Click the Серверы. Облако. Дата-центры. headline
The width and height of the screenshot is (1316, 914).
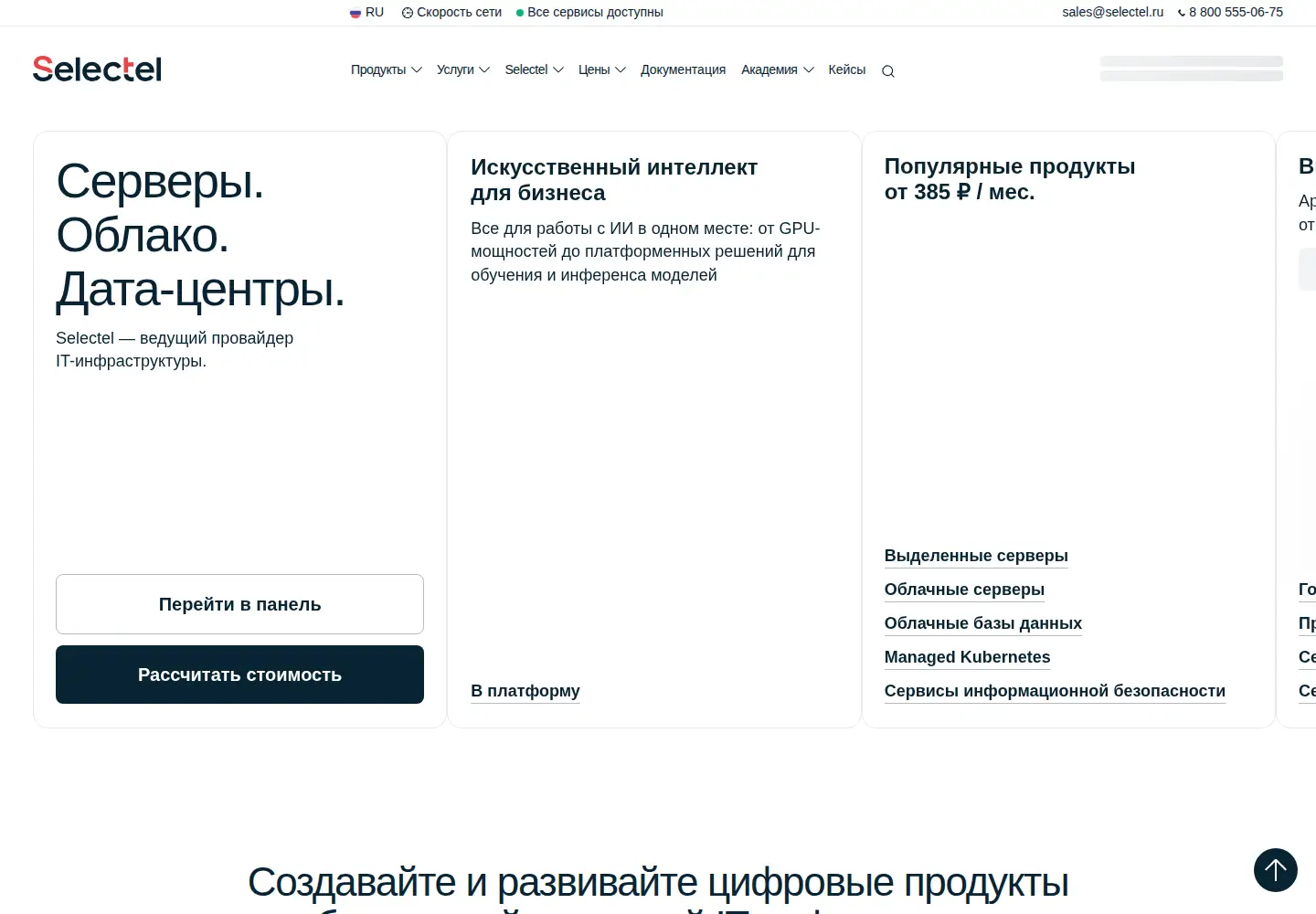coord(201,235)
